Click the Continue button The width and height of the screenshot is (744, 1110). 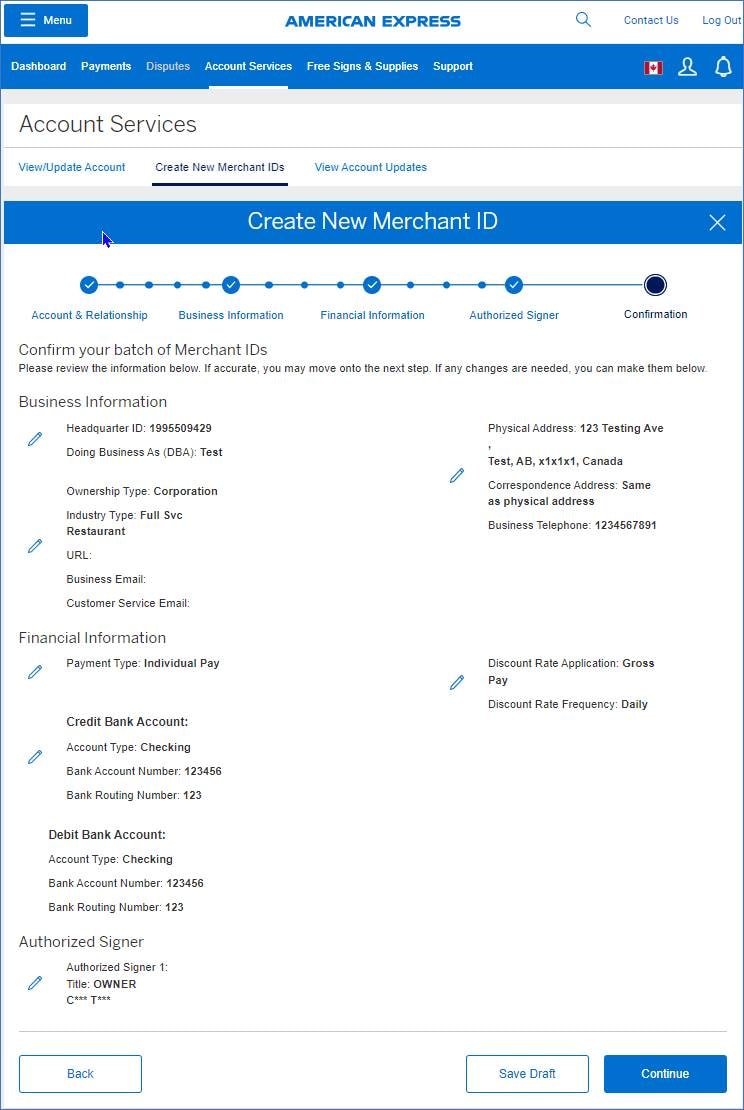665,1074
